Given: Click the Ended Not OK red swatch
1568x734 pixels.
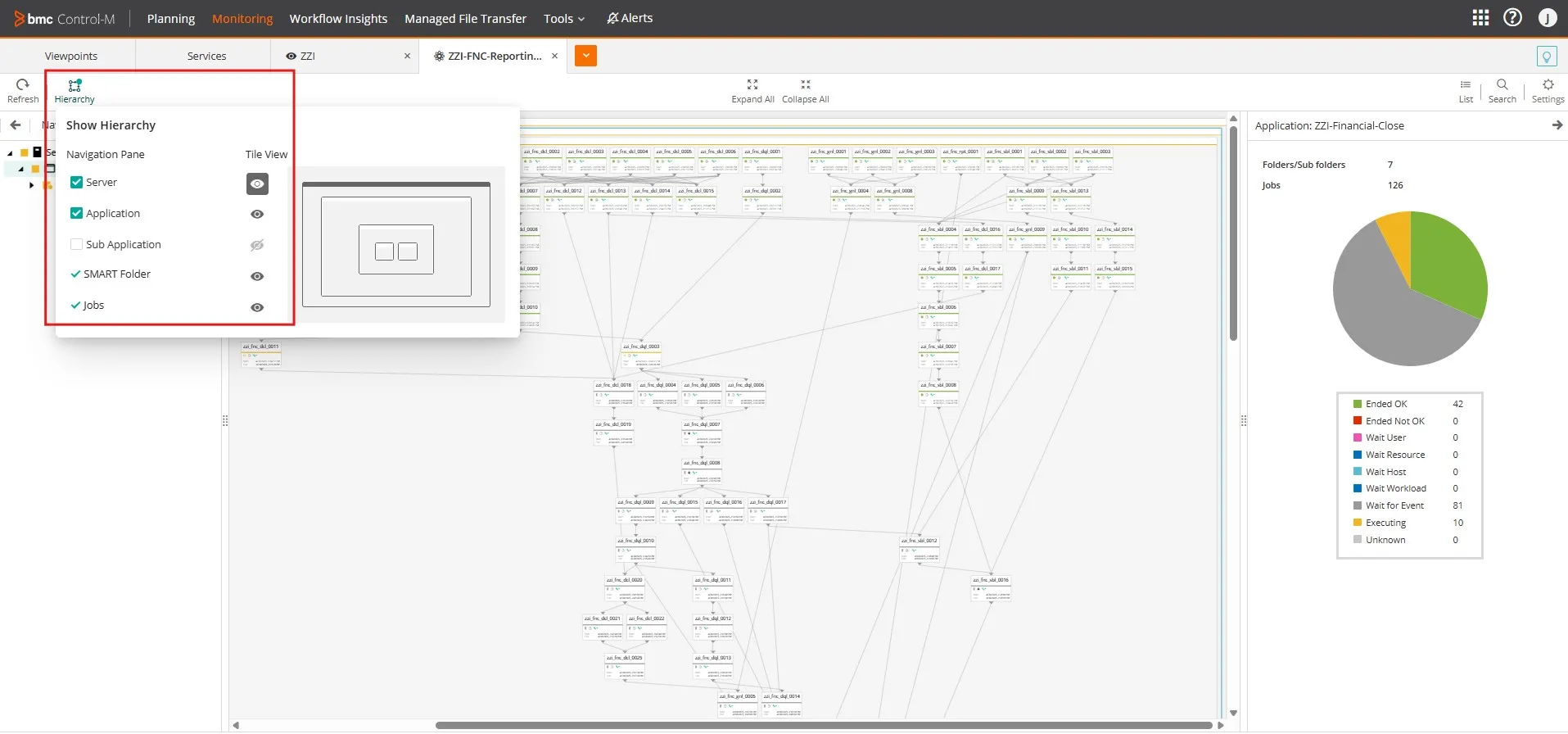Looking at the screenshot, I should coord(1358,421).
